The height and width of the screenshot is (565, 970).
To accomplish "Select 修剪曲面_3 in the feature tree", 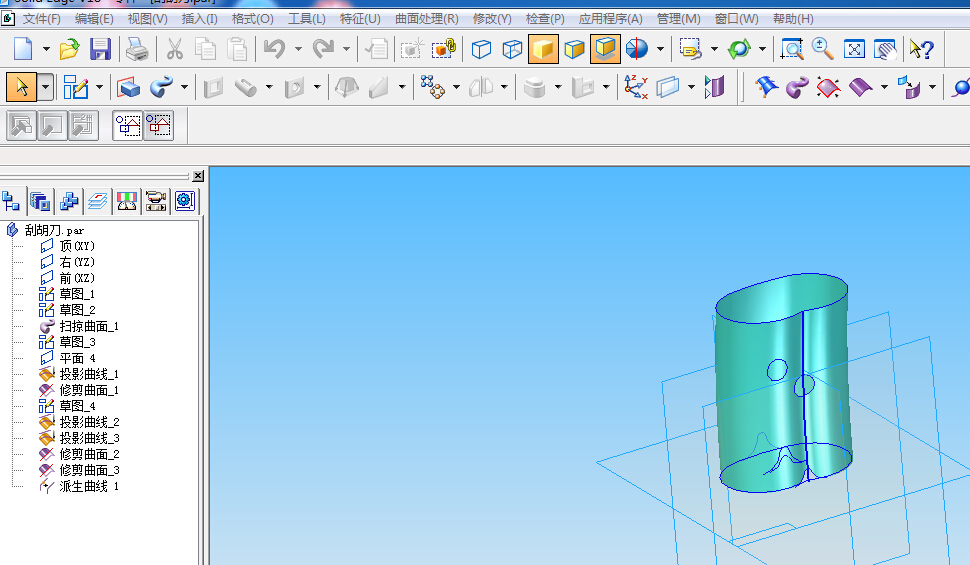I will point(88,470).
